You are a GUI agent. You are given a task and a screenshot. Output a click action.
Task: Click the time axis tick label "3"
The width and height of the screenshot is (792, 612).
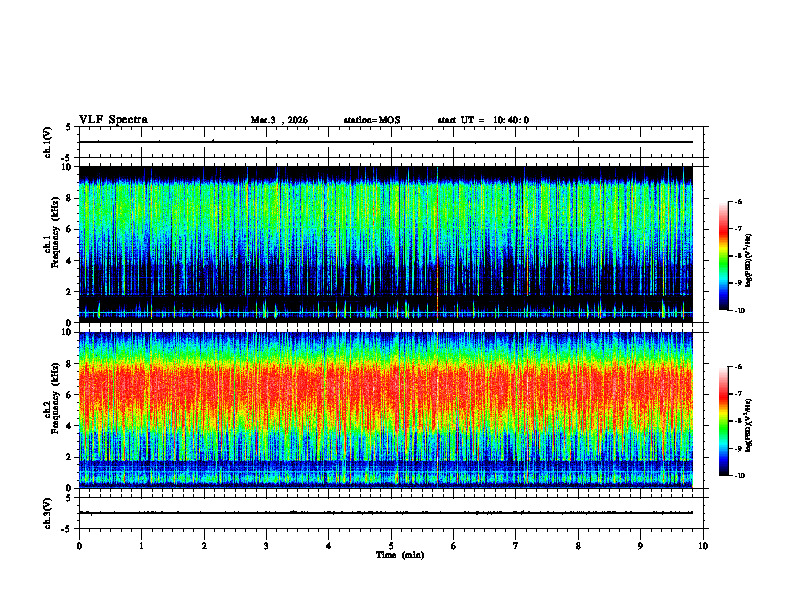(x=266, y=546)
